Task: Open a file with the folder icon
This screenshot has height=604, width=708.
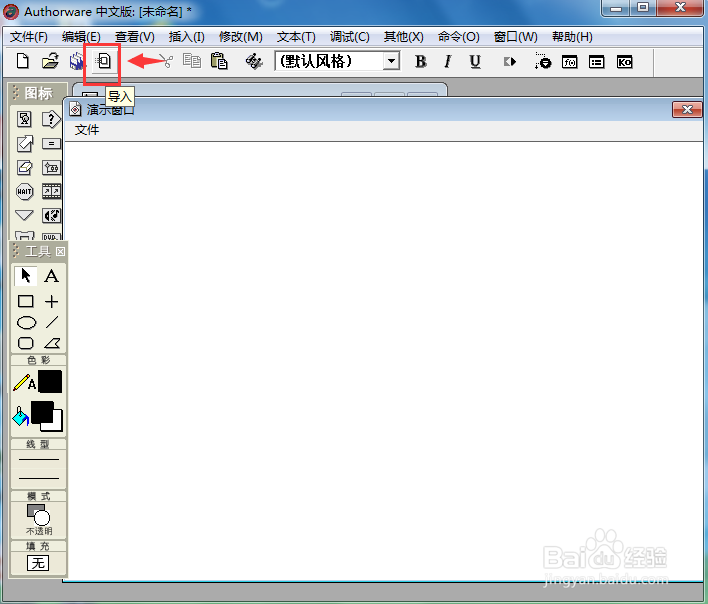Action: click(50, 61)
